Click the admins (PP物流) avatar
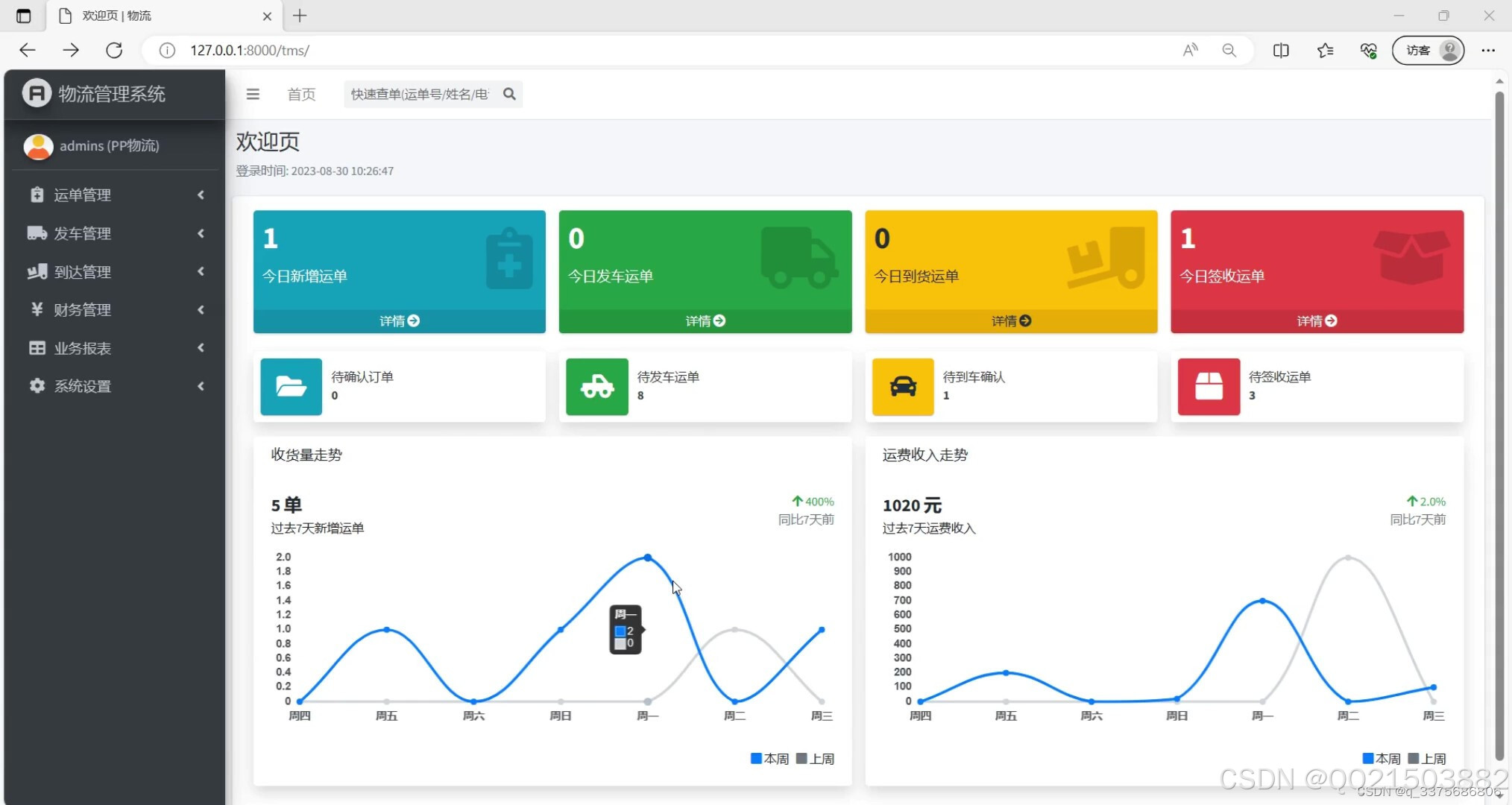The image size is (1512, 805). tap(38, 146)
